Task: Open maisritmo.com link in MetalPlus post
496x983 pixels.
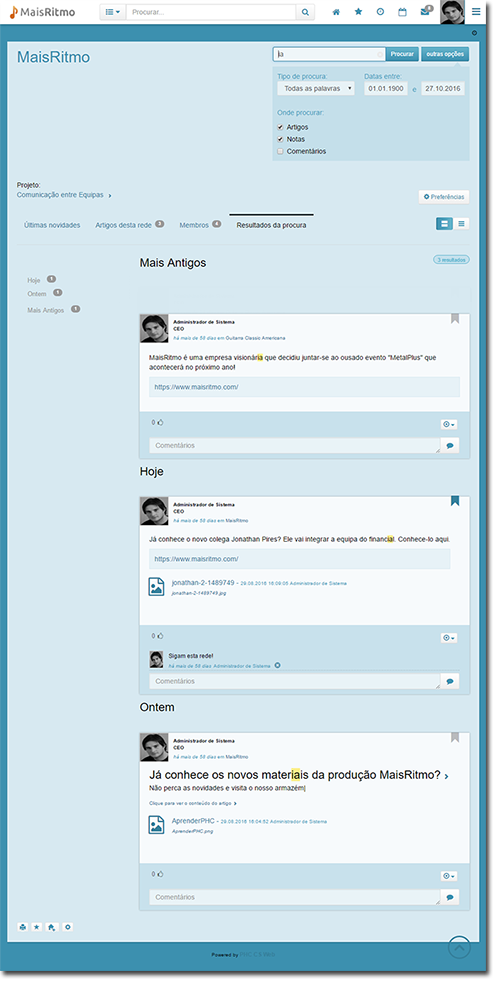Action: coord(196,387)
